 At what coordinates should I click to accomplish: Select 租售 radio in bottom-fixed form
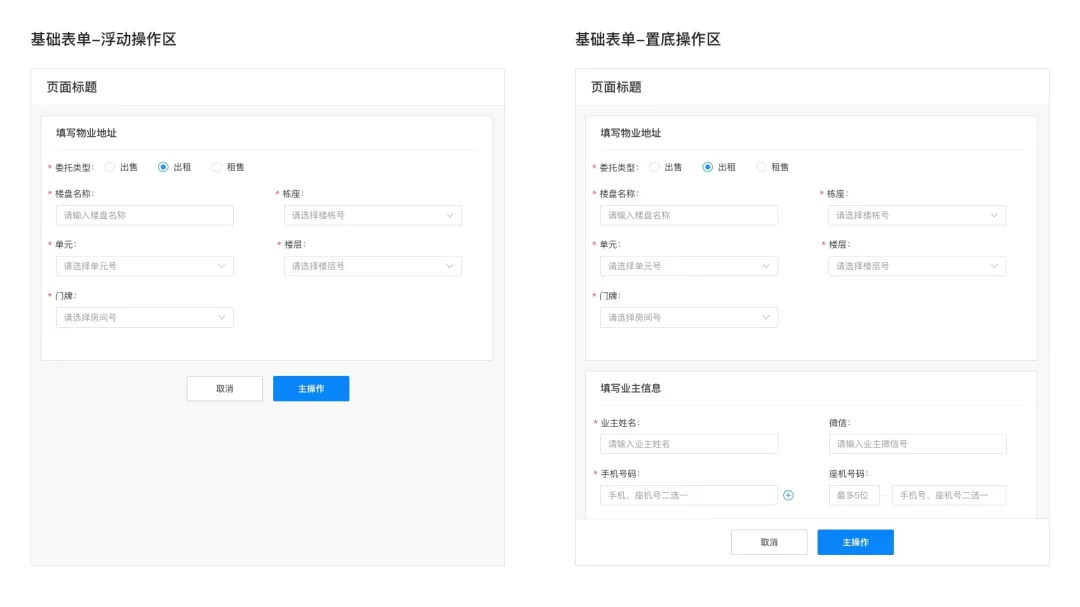pos(761,167)
